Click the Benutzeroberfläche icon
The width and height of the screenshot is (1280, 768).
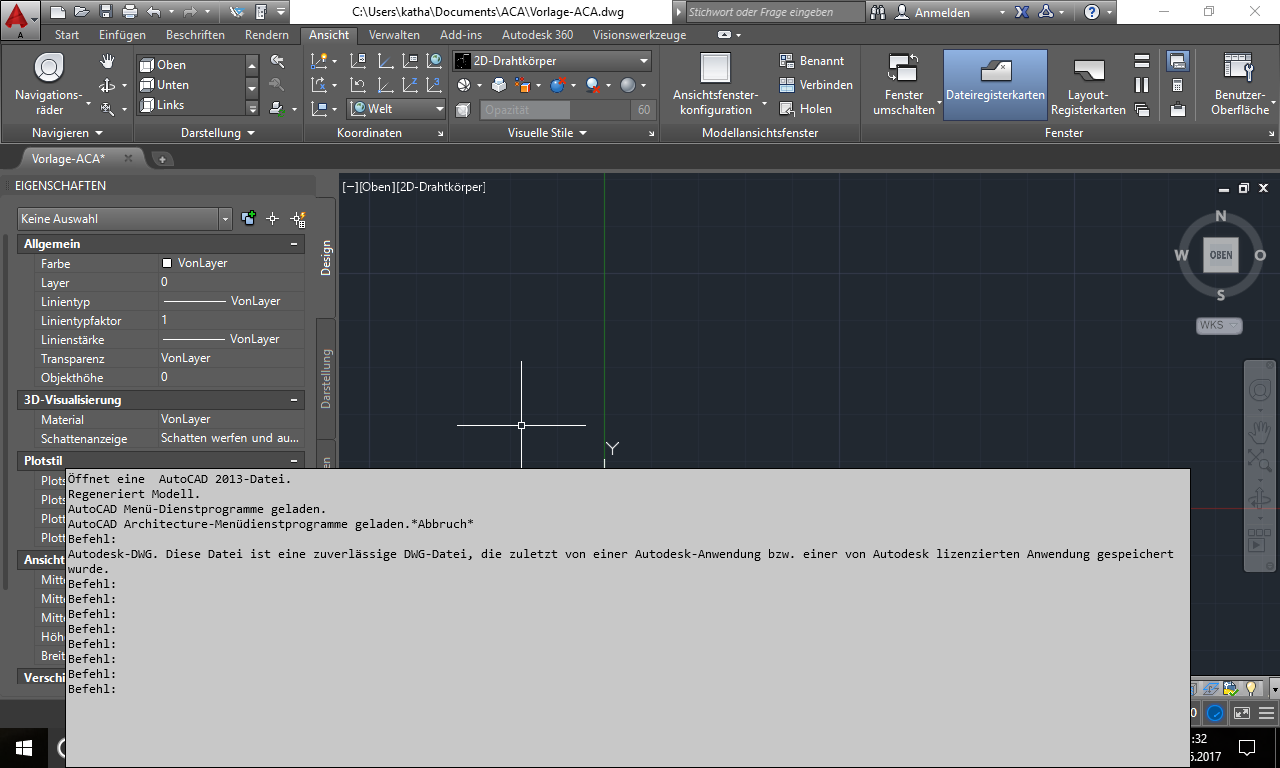click(1239, 67)
